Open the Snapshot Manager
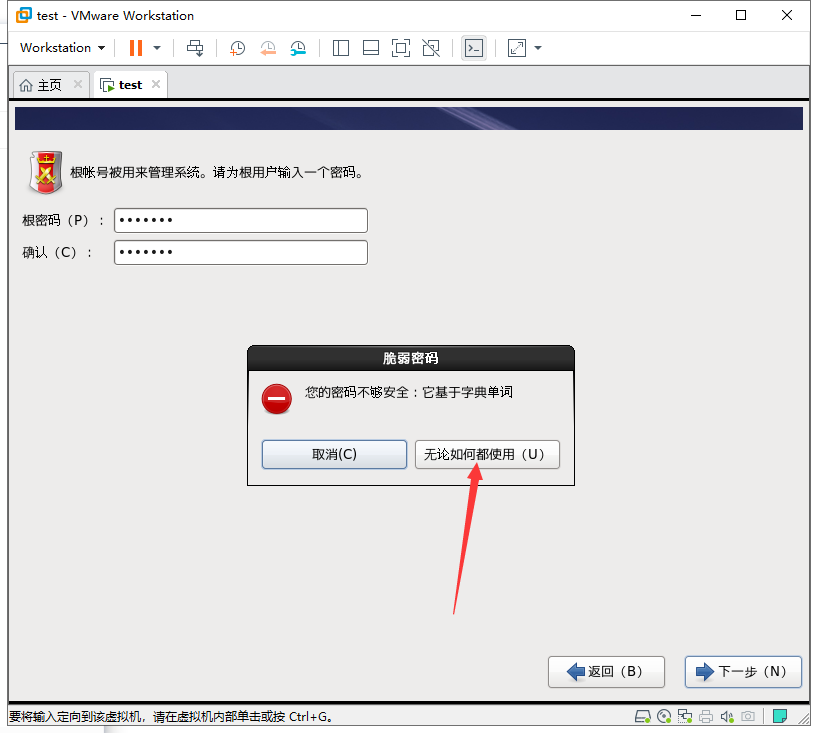 tap(298, 47)
